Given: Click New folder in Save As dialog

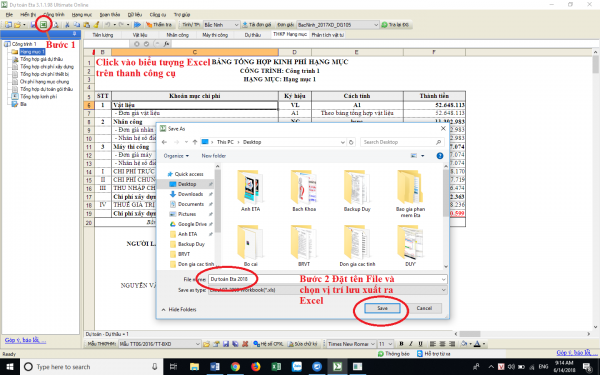Looking at the screenshot, I should 214,156.
